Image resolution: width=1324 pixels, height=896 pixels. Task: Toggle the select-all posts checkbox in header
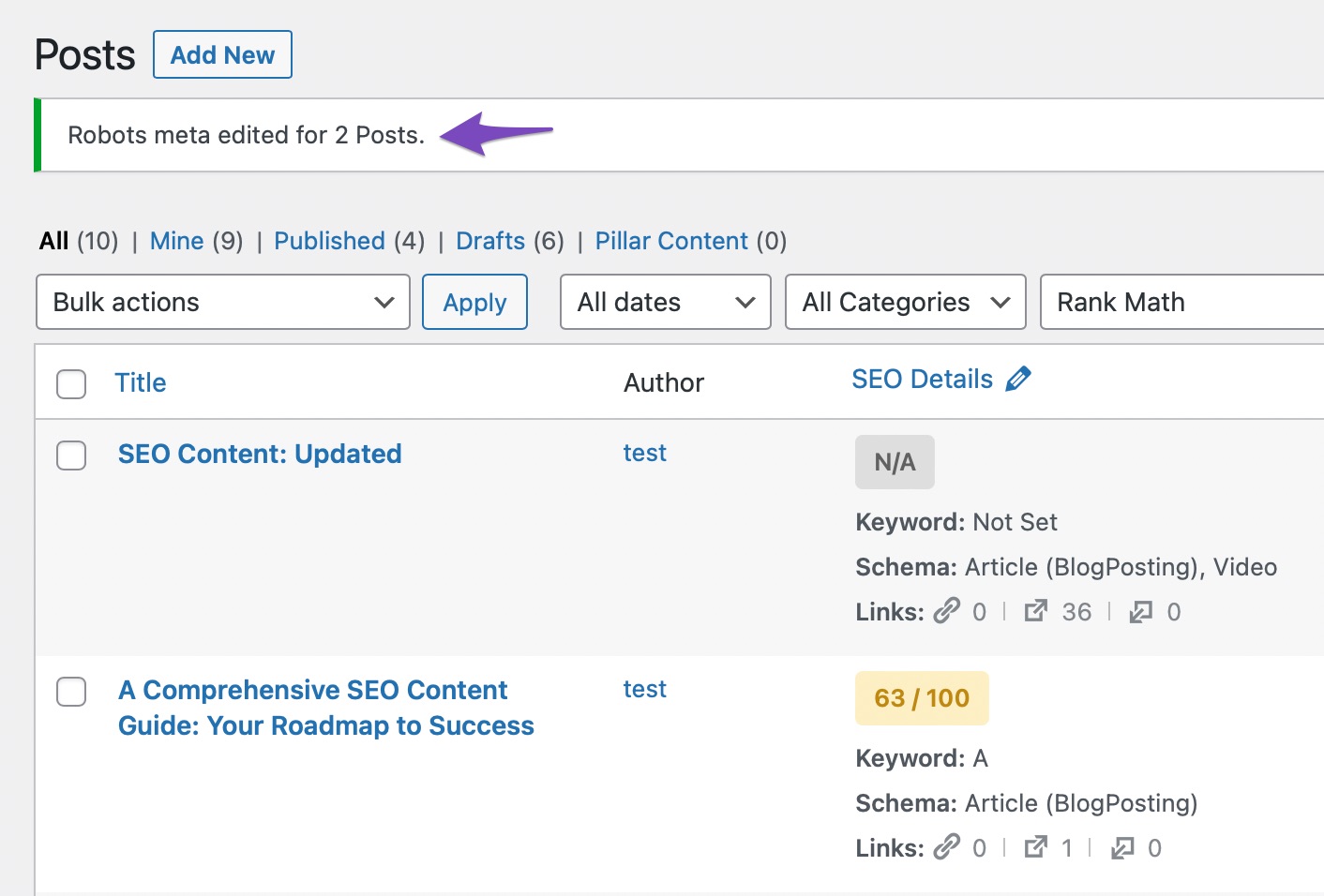click(71, 383)
